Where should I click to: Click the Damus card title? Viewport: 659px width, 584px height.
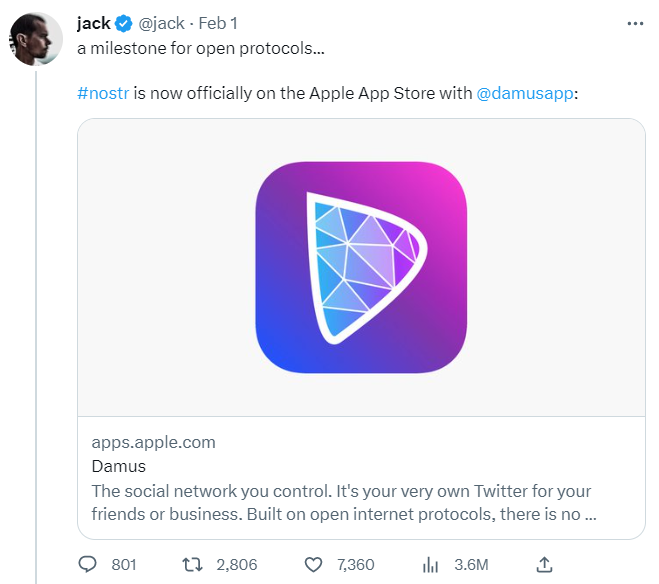[118, 466]
